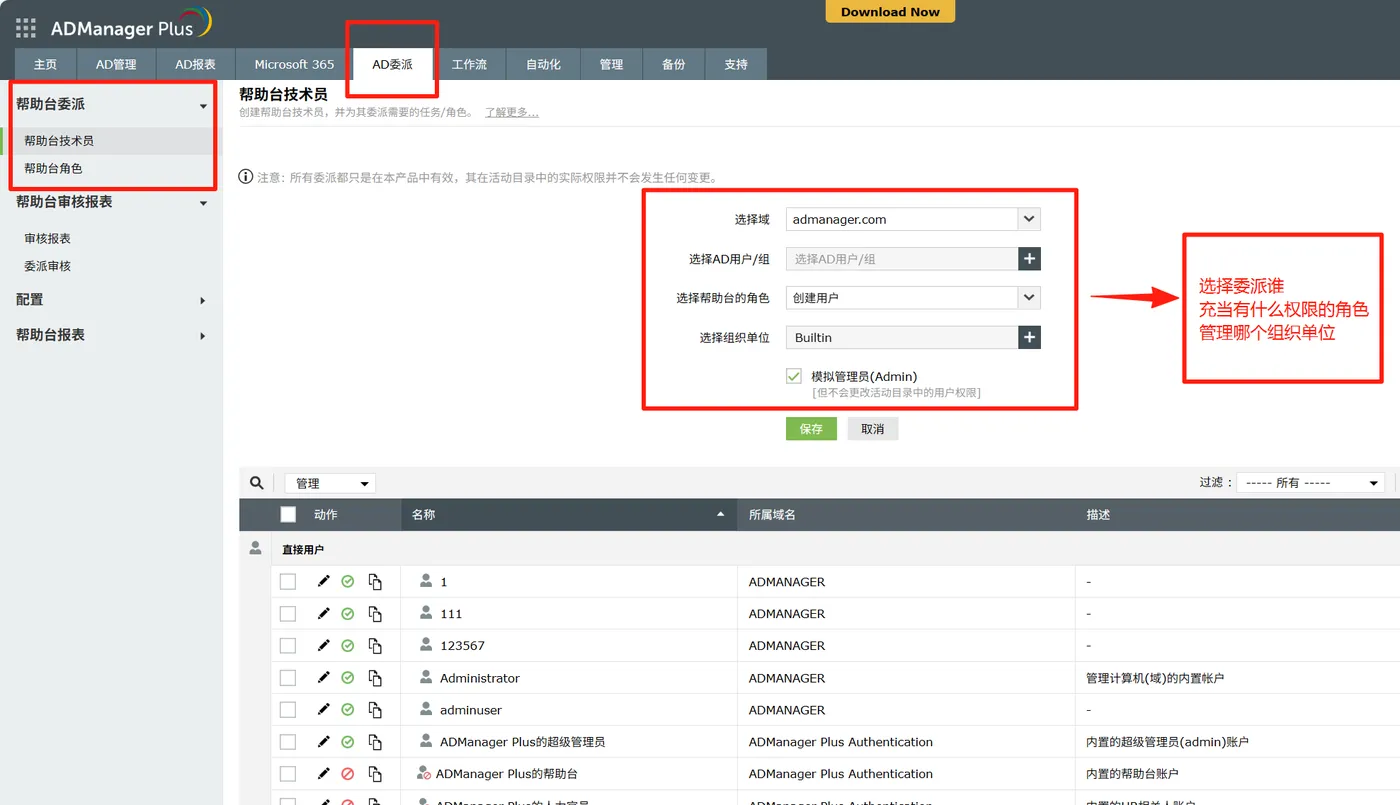1400x805 pixels.
Task: Click the green status icon for adminuser
Action: click(x=348, y=709)
